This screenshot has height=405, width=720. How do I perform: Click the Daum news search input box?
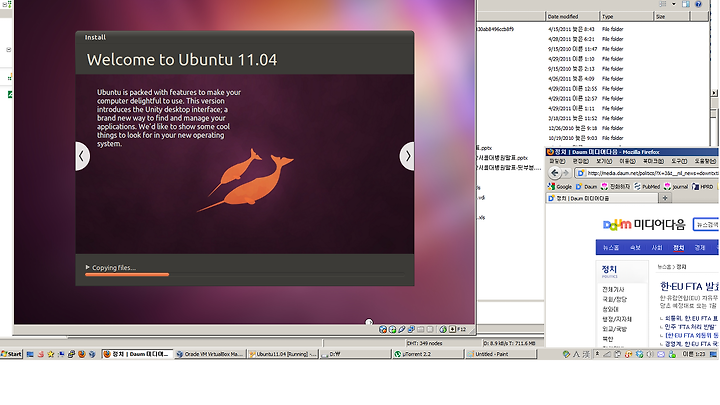click(707, 225)
